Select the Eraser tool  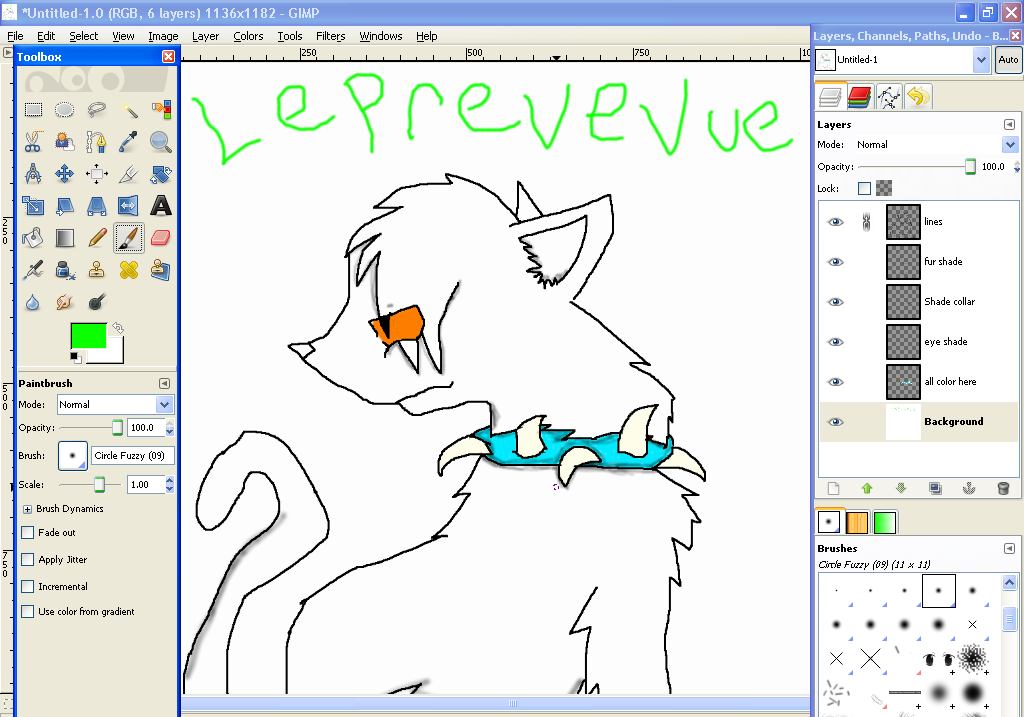coord(161,238)
